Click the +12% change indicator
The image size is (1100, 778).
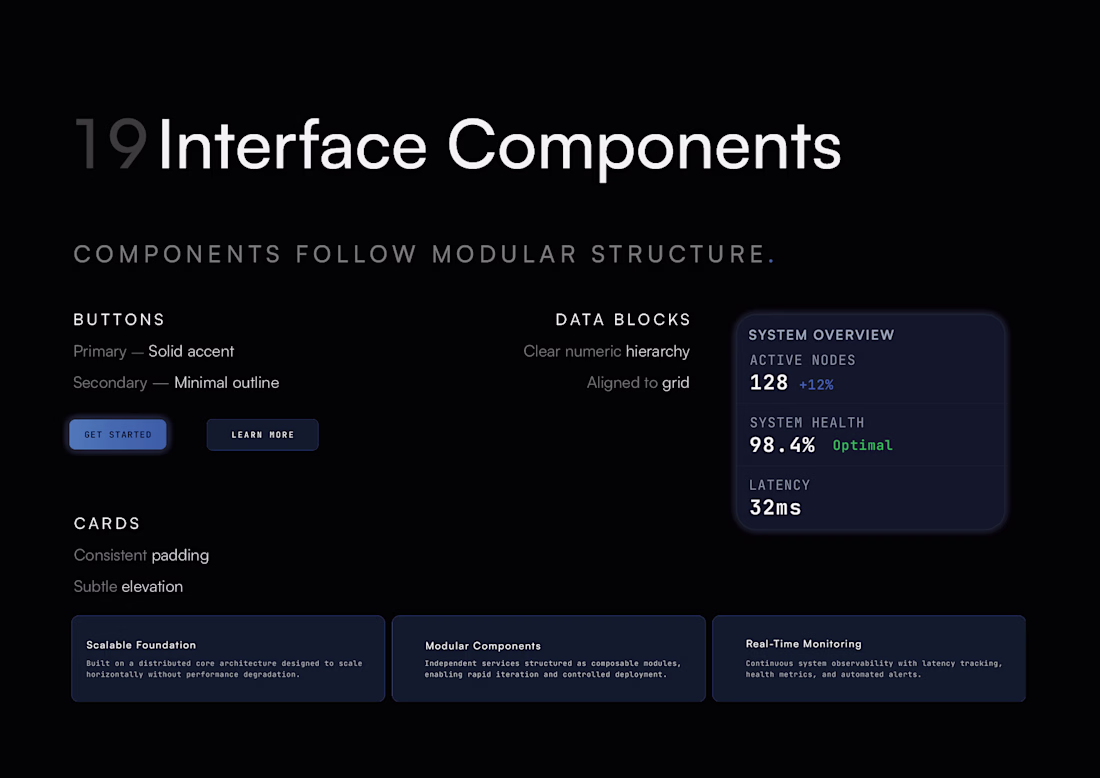(x=816, y=385)
